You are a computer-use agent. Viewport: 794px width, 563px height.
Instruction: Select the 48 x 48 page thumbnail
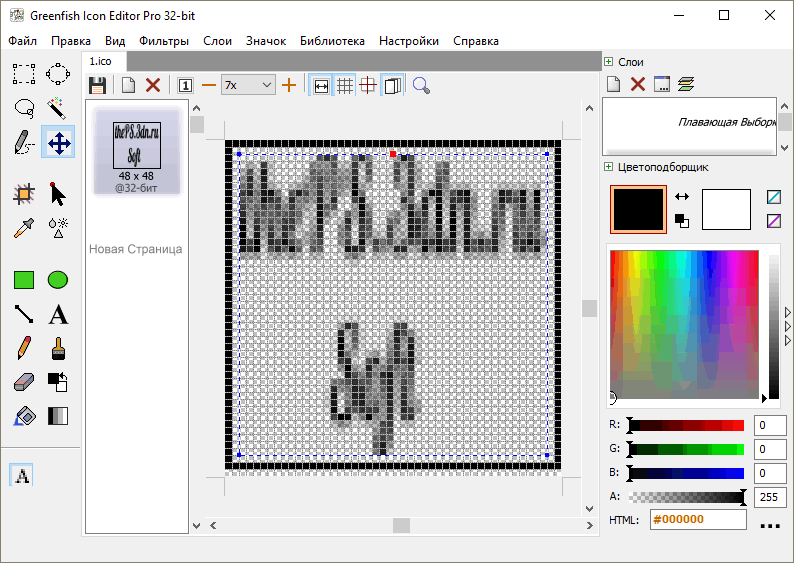pyautogui.click(x=137, y=151)
